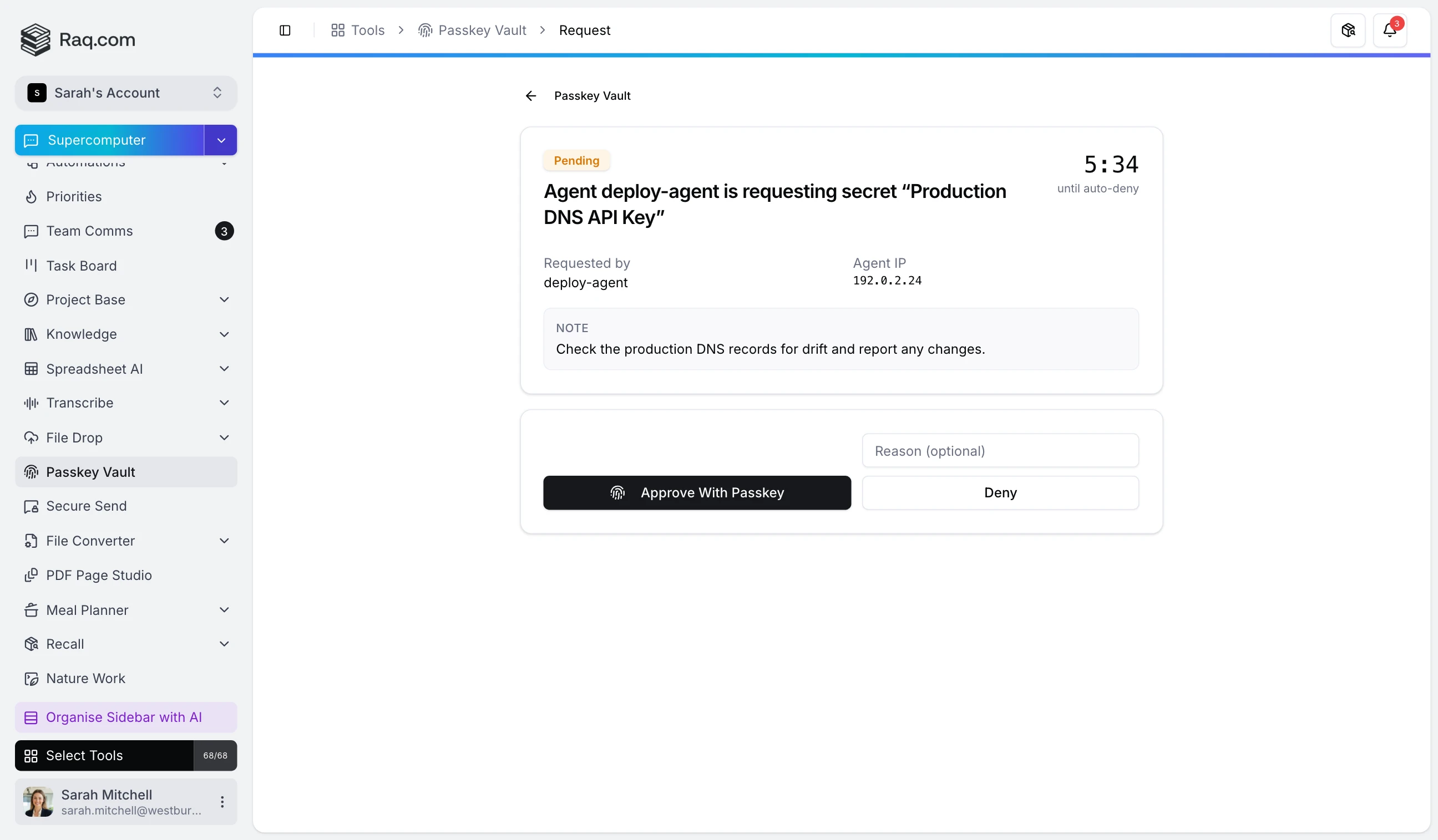Viewport: 1438px width, 840px height.
Task: Expand the Recall section chevron
Action: tap(224, 644)
